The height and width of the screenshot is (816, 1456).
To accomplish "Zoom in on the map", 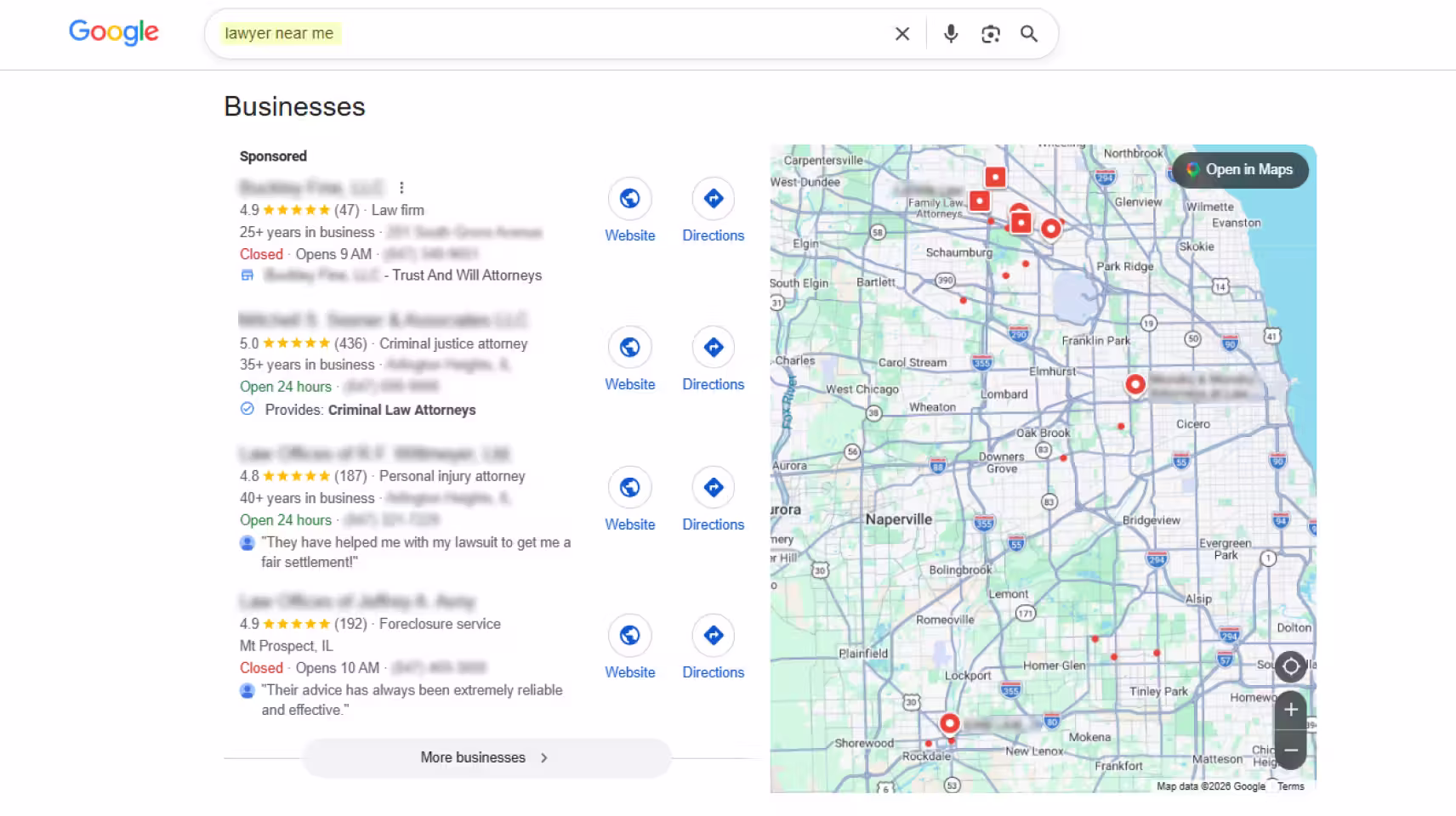I will [x=1290, y=710].
